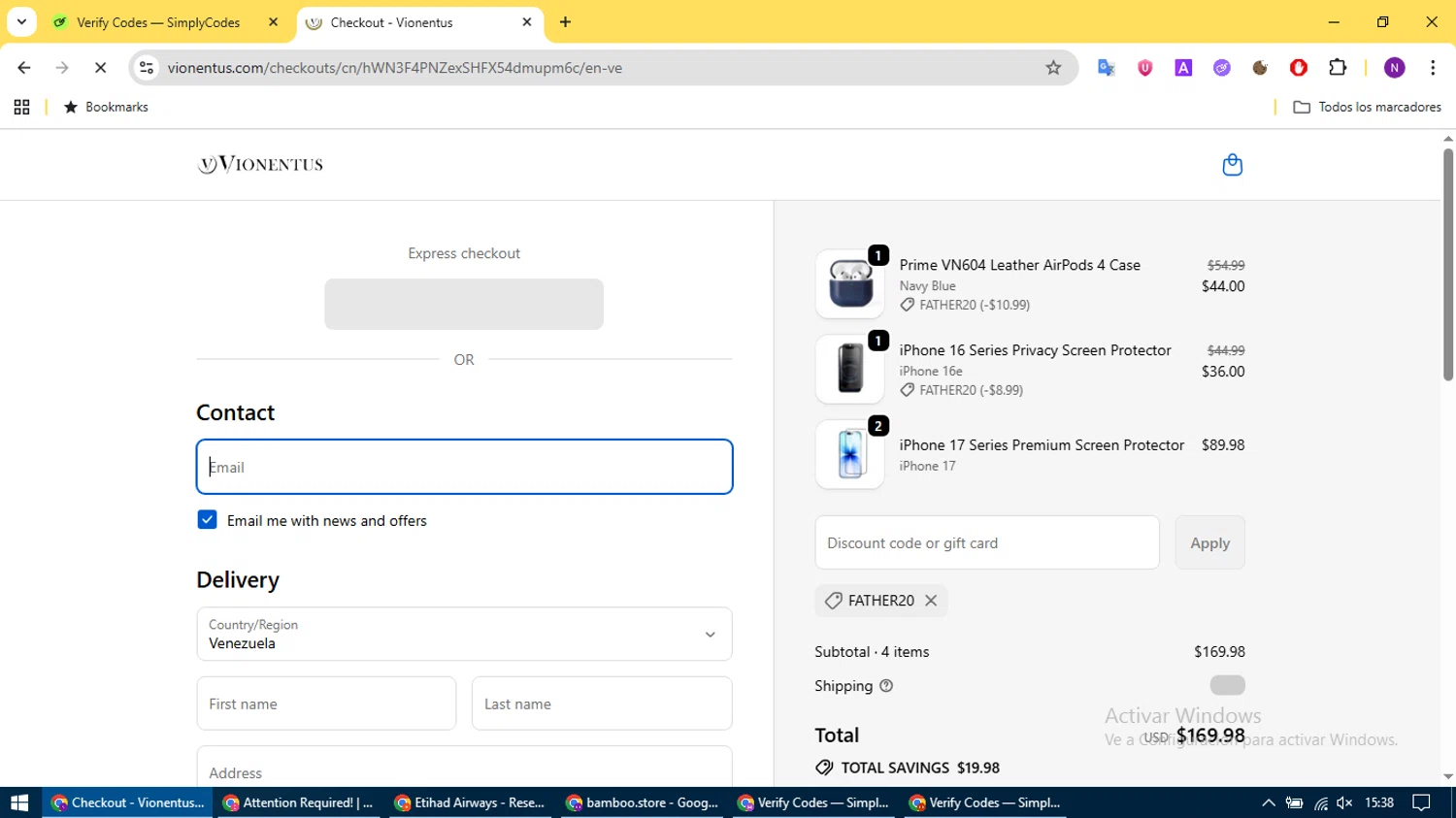Click the taskbar clock 15:38

pos(1379,802)
